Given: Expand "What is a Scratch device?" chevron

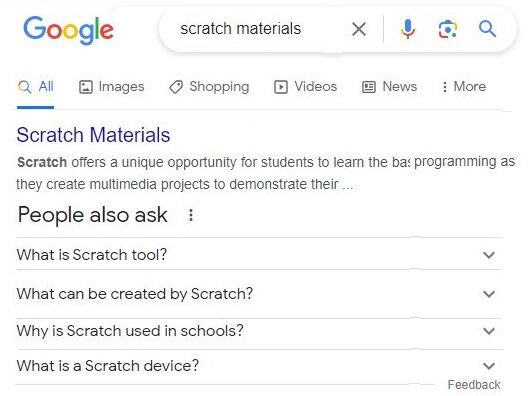Looking at the screenshot, I should pyautogui.click(x=489, y=366).
